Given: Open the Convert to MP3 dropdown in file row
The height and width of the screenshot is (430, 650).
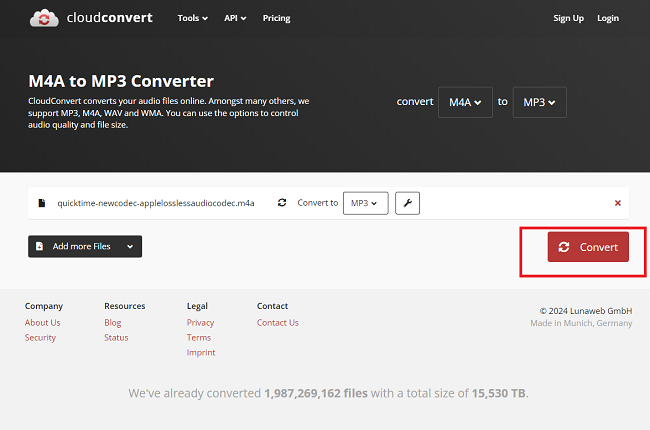Looking at the screenshot, I should pos(366,203).
